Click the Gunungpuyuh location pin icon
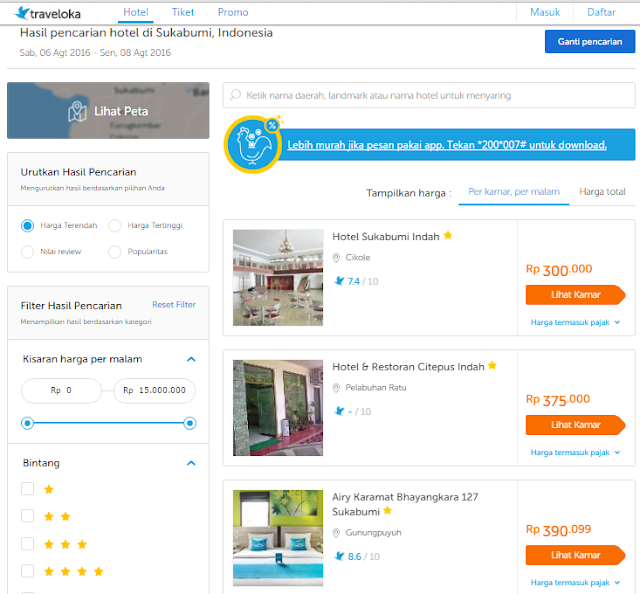 [336, 533]
